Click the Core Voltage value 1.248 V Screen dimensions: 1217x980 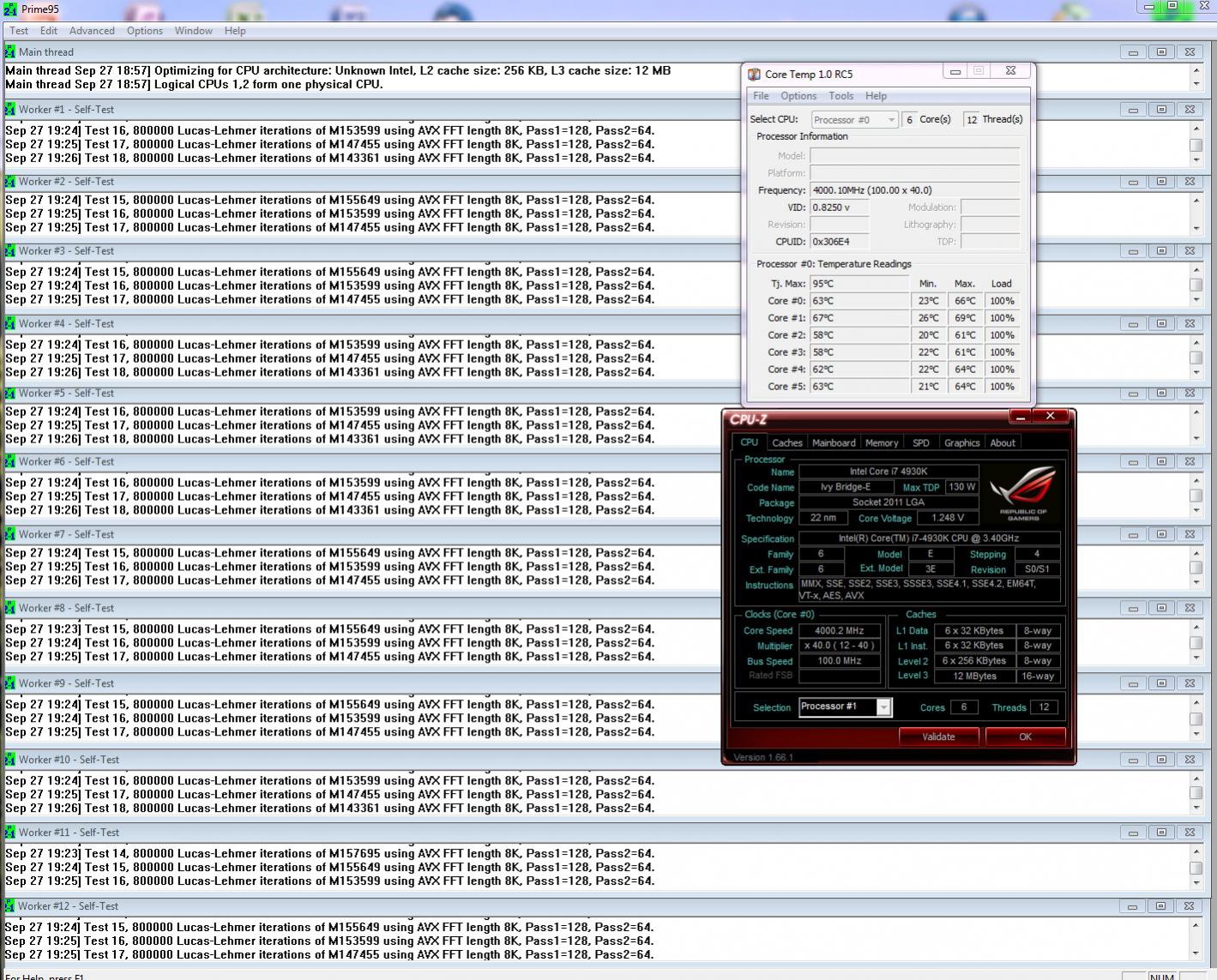[x=948, y=518]
